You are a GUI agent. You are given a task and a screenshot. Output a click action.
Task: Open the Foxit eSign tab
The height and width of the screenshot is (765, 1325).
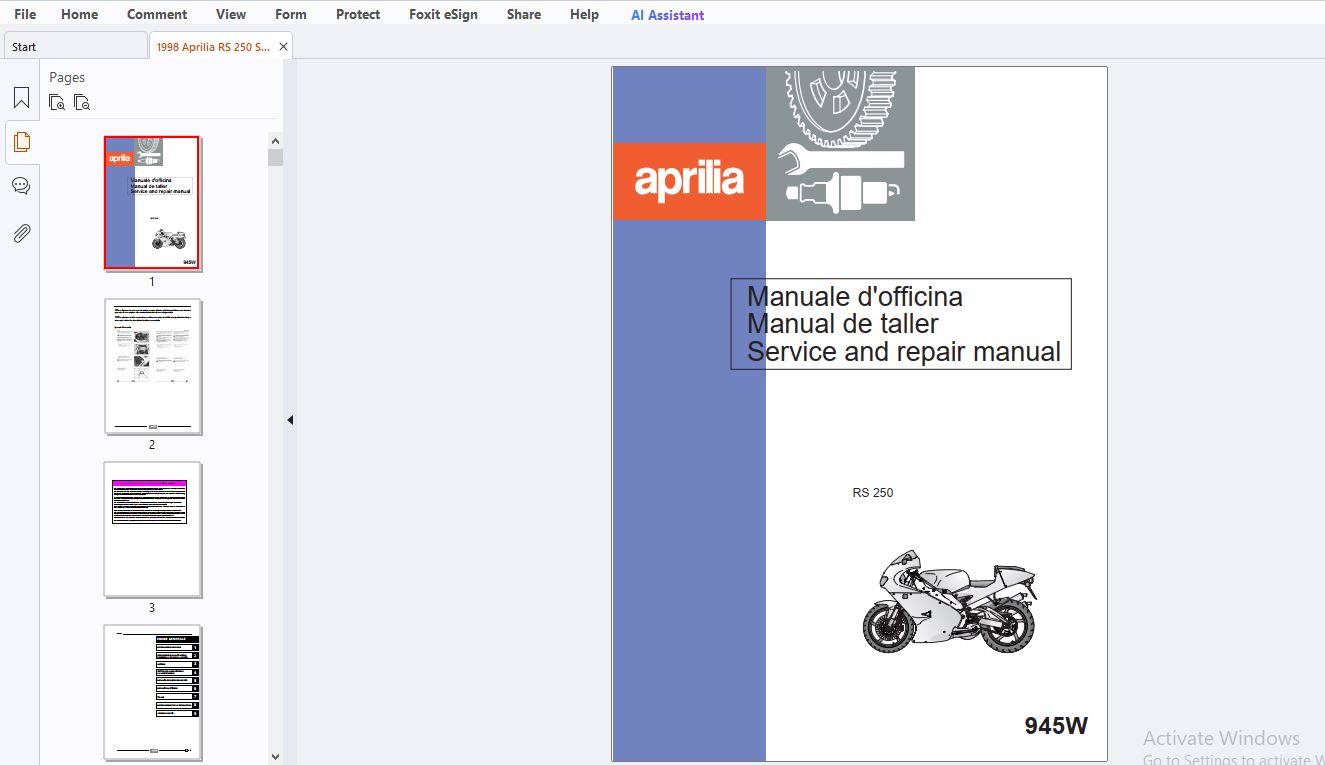pyautogui.click(x=443, y=14)
